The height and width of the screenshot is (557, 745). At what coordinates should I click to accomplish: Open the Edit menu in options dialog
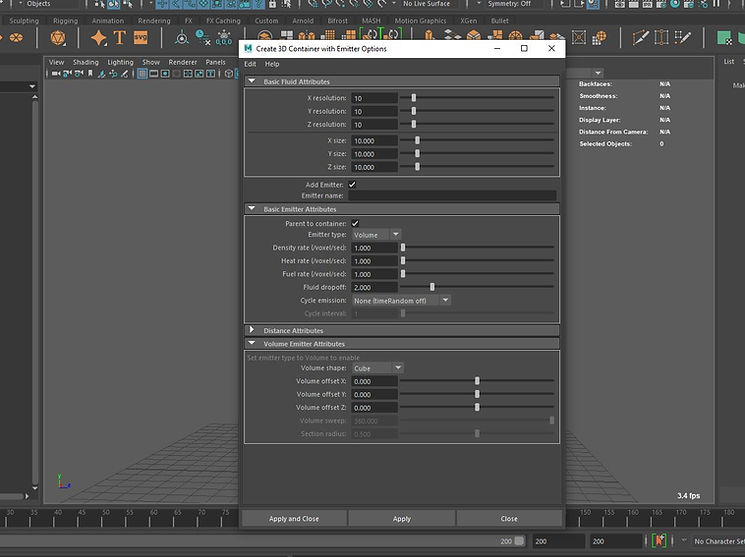(250, 64)
